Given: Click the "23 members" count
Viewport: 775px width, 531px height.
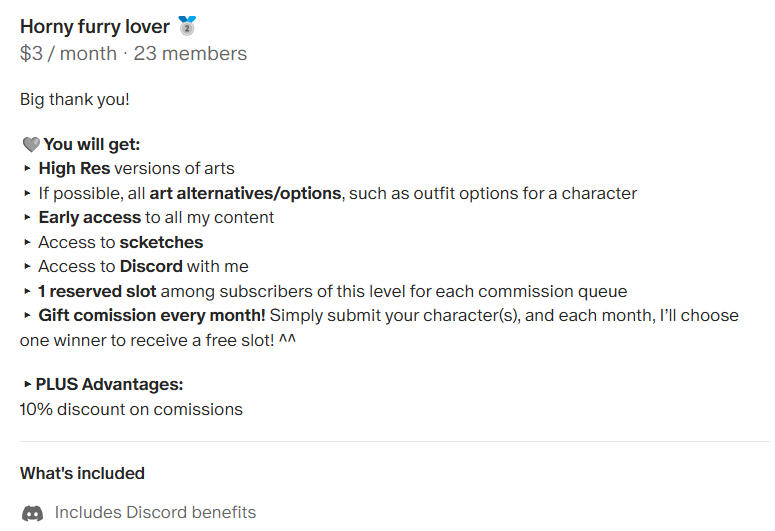Looking at the screenshot, I should point(190,54).
